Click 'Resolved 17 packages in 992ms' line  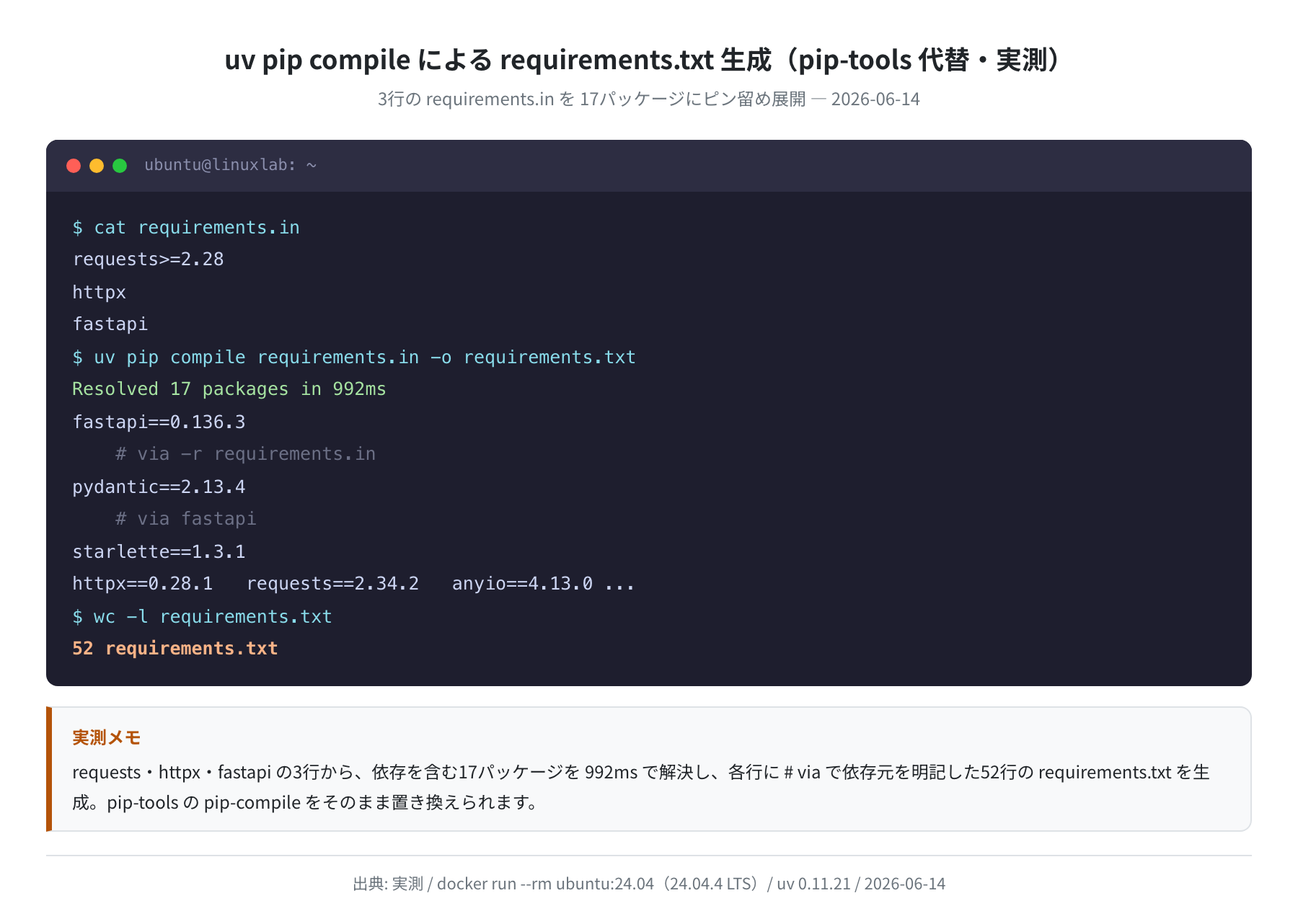(229, 389)
